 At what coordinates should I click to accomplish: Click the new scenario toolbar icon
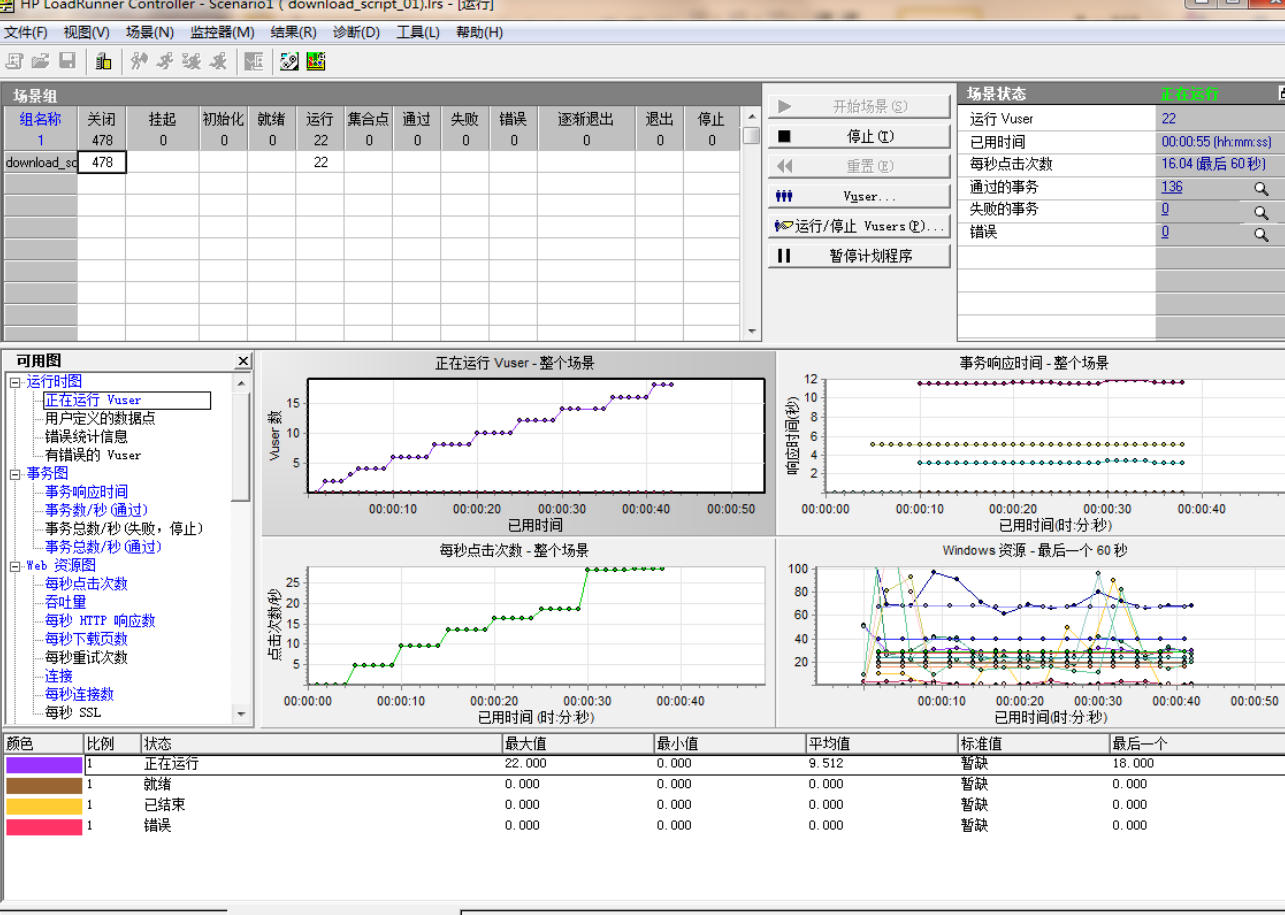(x=15, y=62)
